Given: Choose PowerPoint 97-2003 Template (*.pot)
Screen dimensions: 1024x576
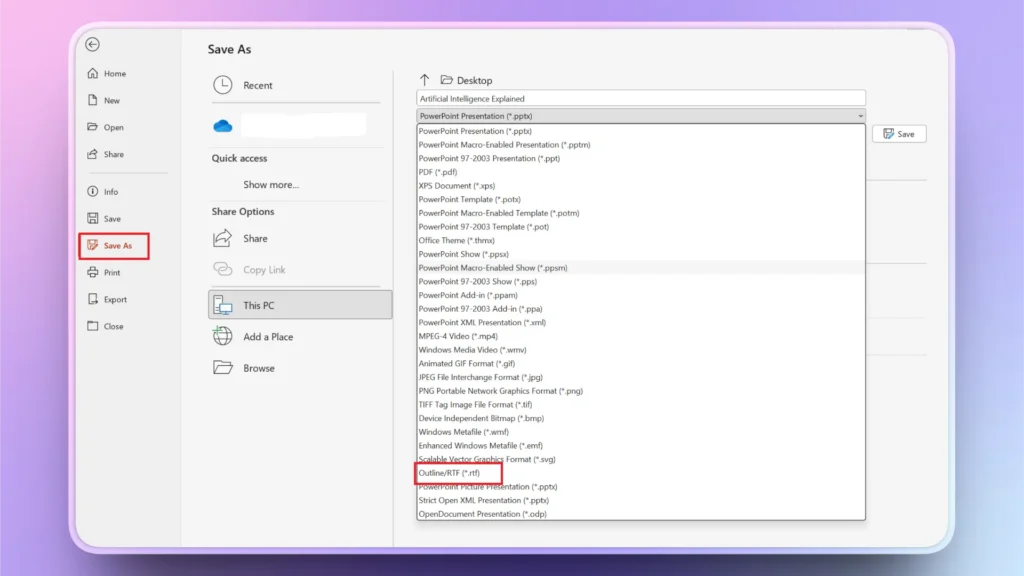Looking at the screenshot, I should coord(641,227).
